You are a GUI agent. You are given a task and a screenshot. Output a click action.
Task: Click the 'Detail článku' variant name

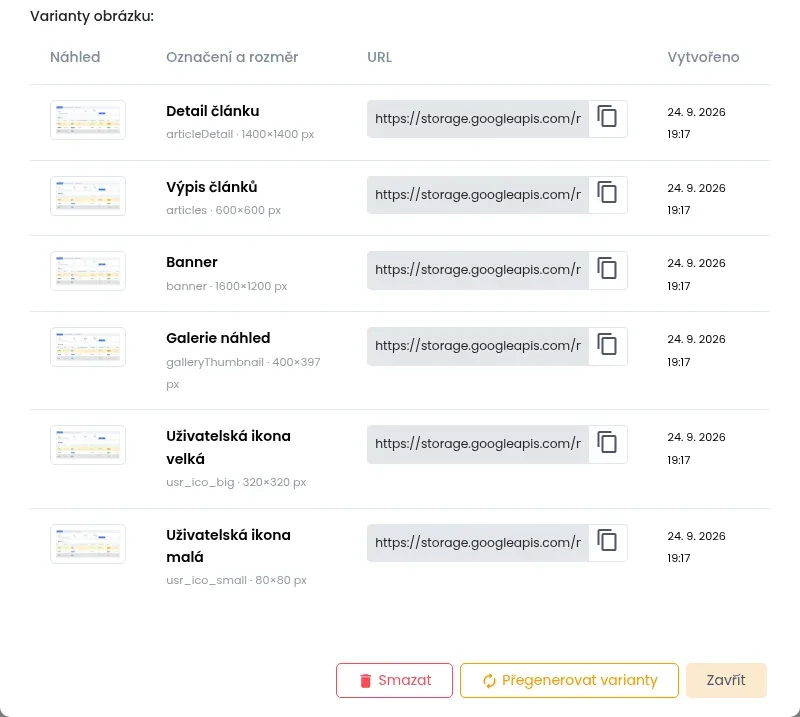pos(213,111)
